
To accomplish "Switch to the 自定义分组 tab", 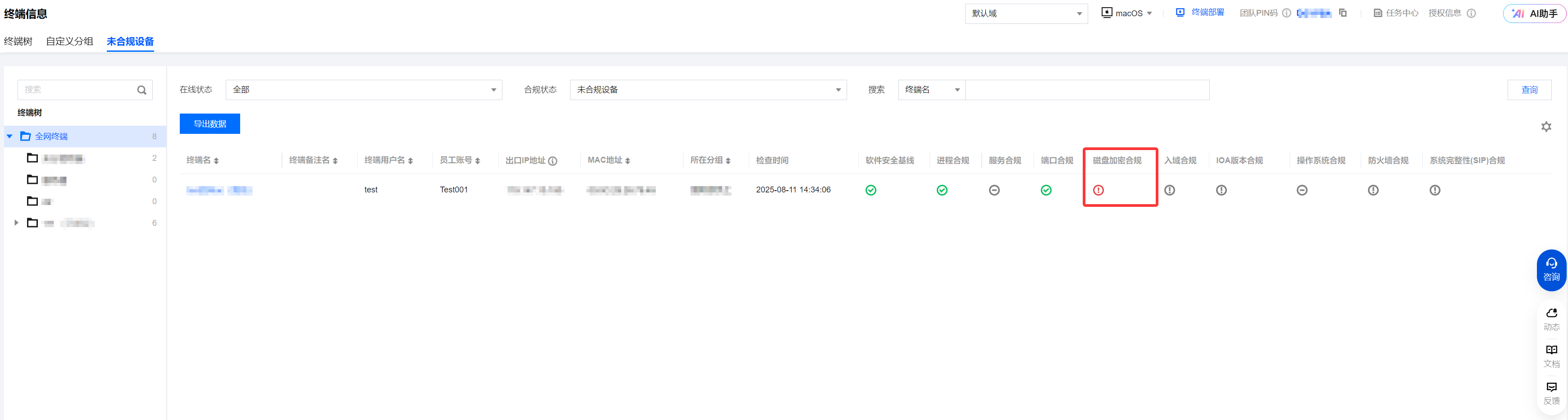I will point(69,41).
